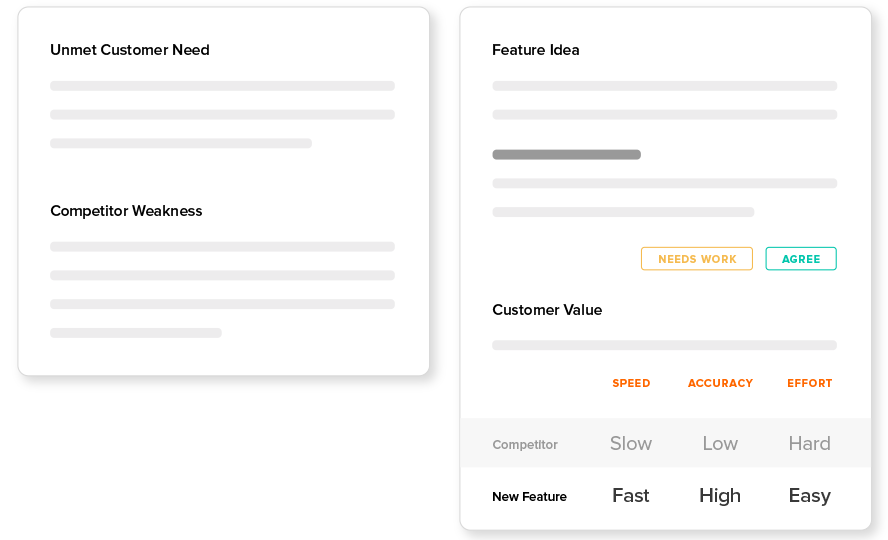Select the Competitor Weakness heading
The image size is (888, 540).
tap(126, 211)
